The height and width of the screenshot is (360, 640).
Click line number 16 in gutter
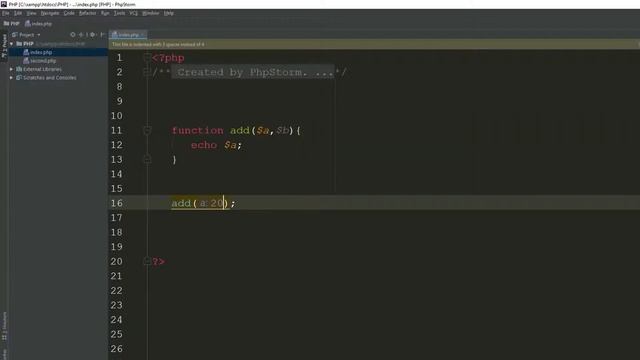[x=116, y=203]
